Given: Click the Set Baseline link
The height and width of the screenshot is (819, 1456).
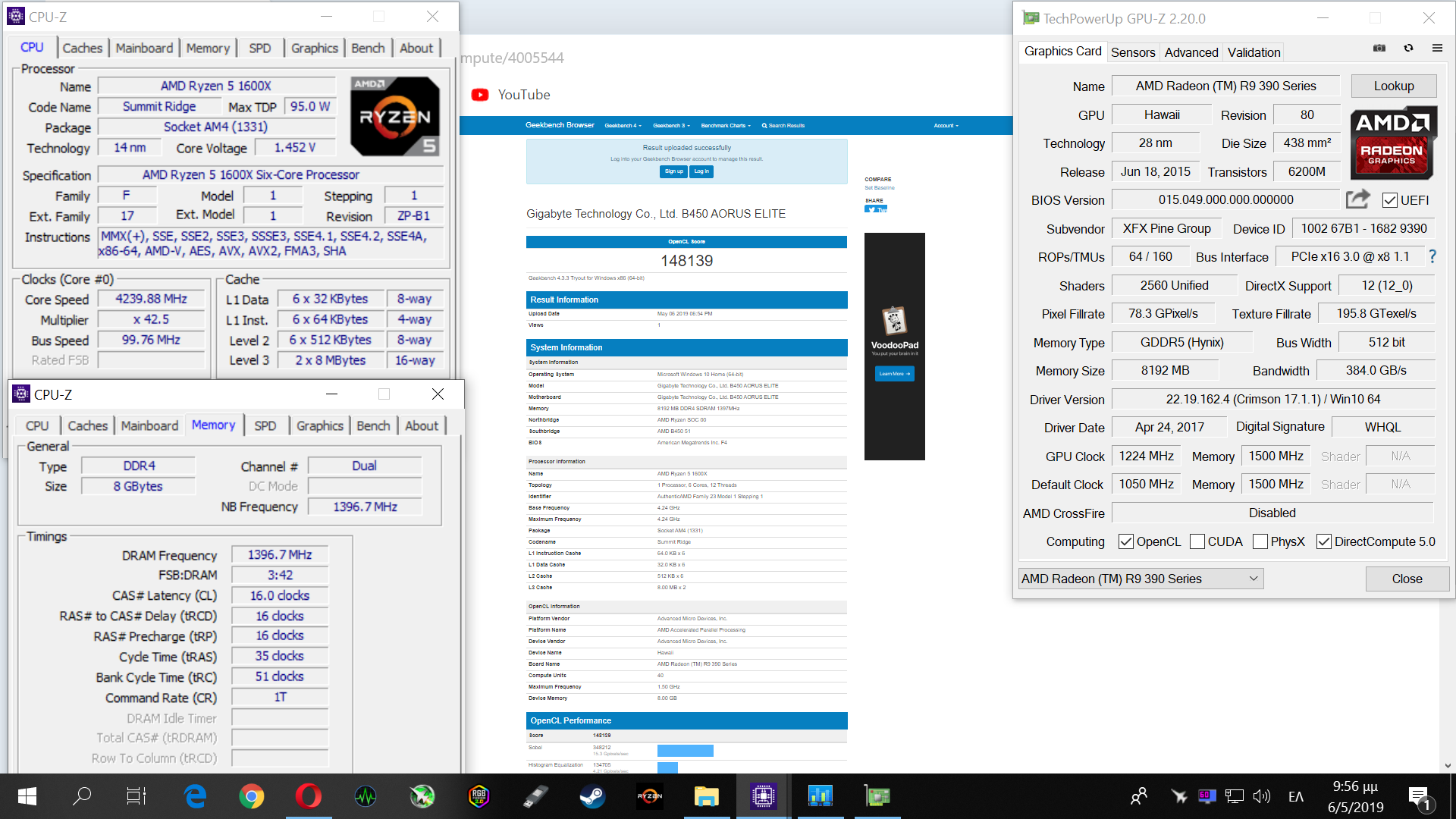Looking at the screenshot, I should (880, 187).
